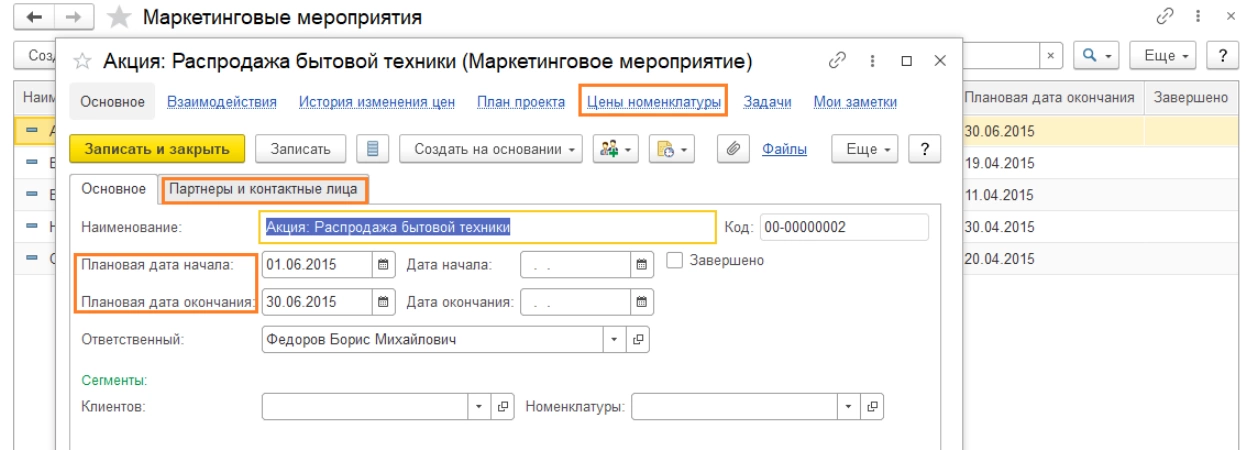Open calendar picker for Дата окончания
Viewport: 1246px width, 450px height.
(x=642, y=301)
